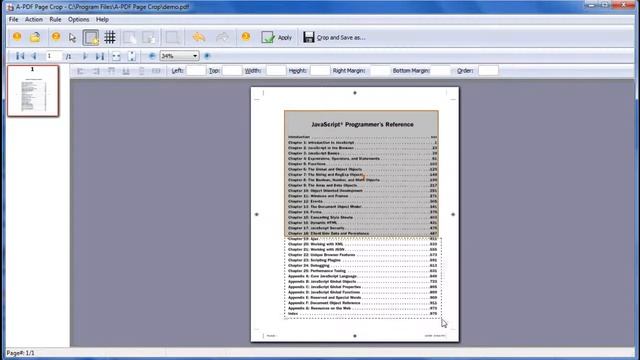The width and height of the screenshot is (640, 360).
Task: Click the Order field
Action: [x=488, y=71]
